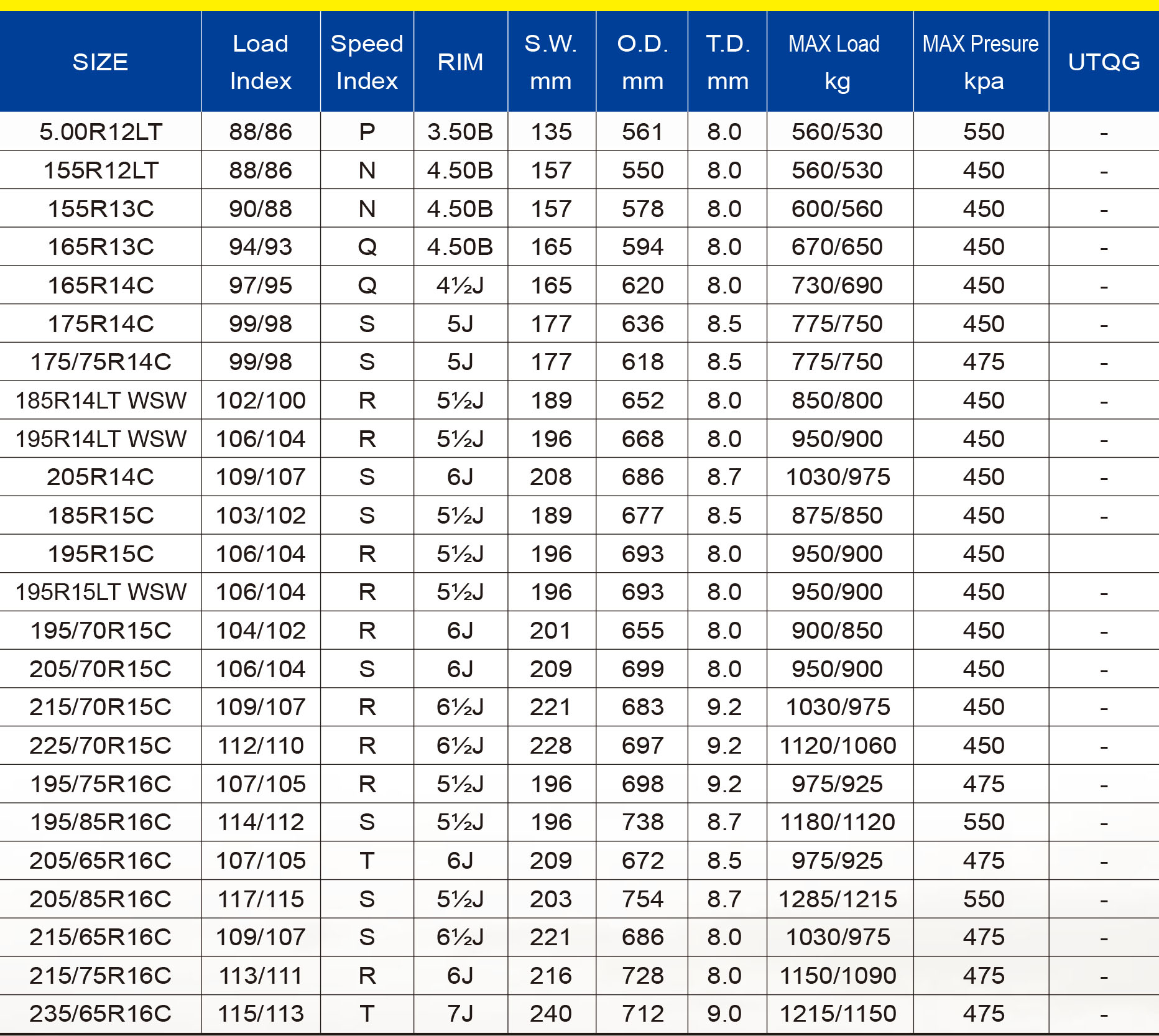Click the Speed Index column header
1159x1036 pixels.
pyautogui.click(x=367, y=62)
